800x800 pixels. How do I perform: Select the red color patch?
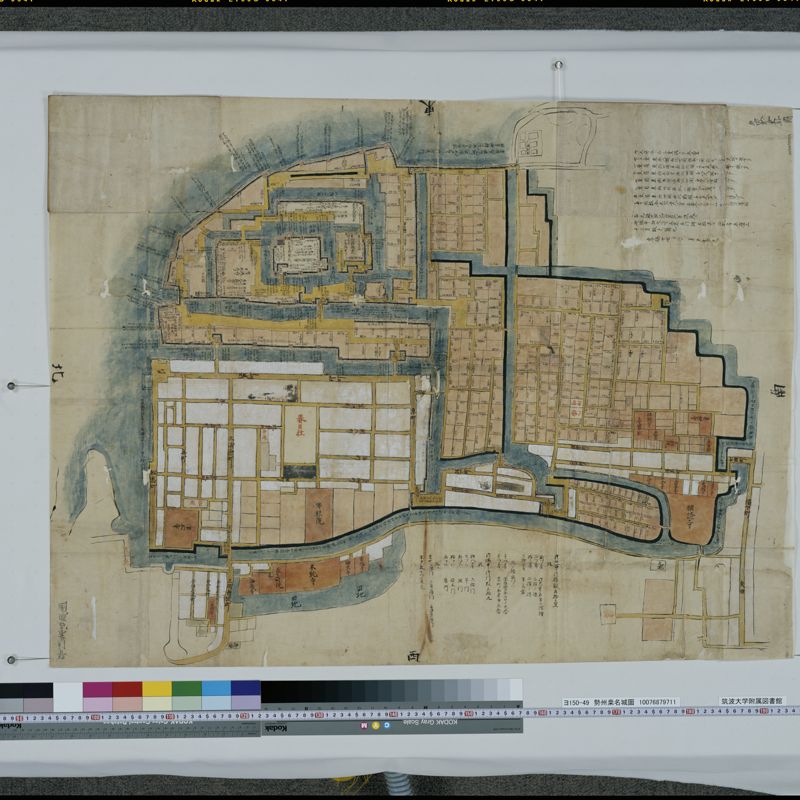click(127, 689)
